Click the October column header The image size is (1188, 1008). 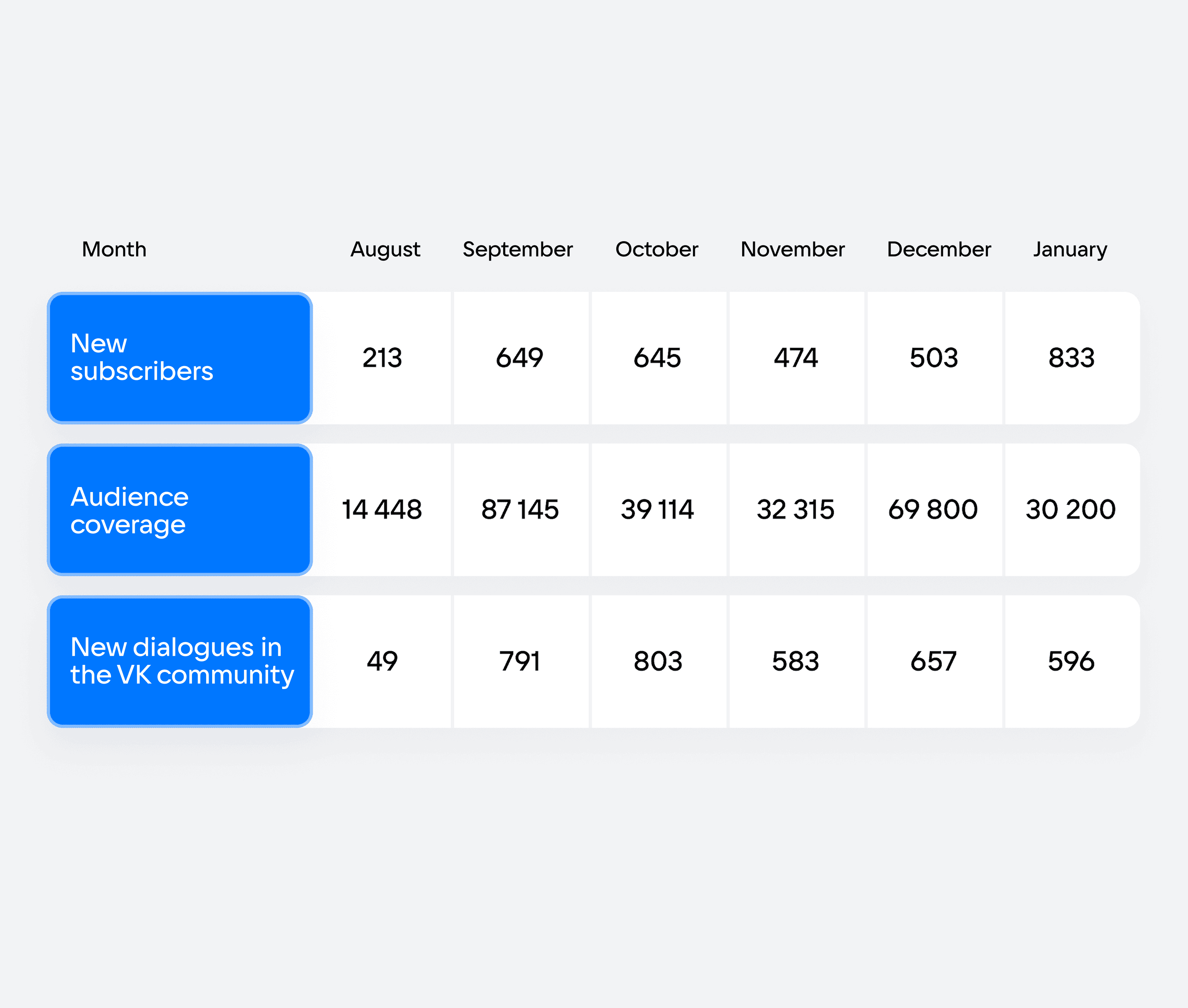coord(657,249)
